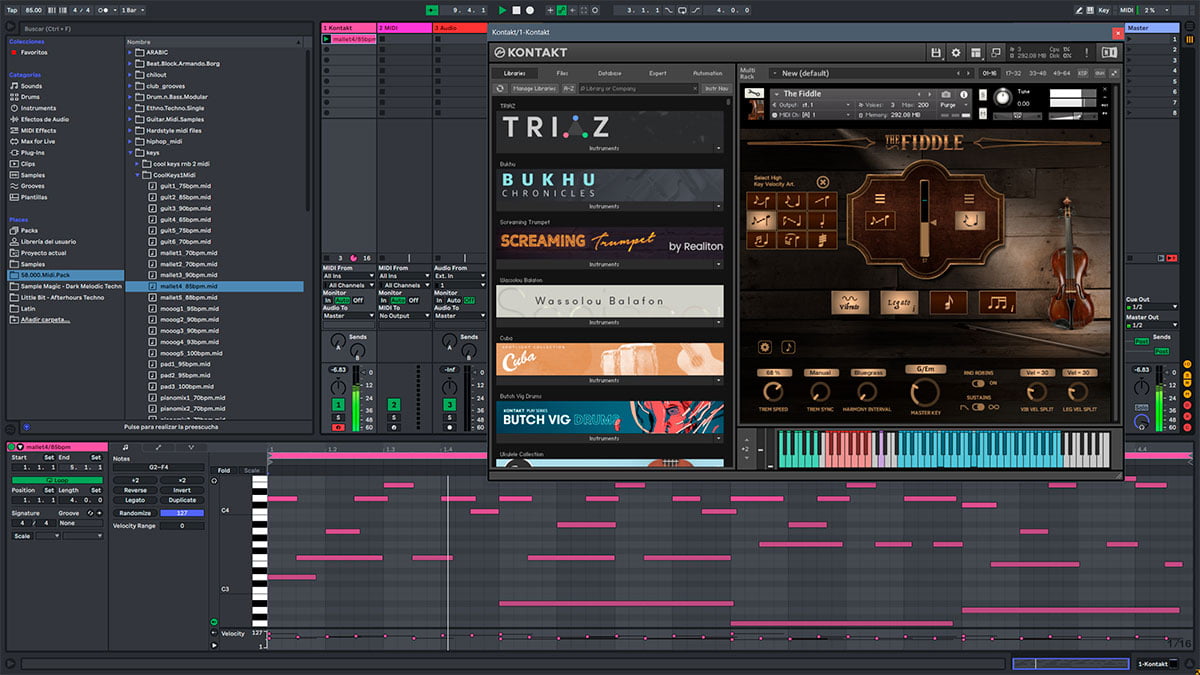
Task: Click the music note icon beside gear
Action: click(x=788, y=347)
